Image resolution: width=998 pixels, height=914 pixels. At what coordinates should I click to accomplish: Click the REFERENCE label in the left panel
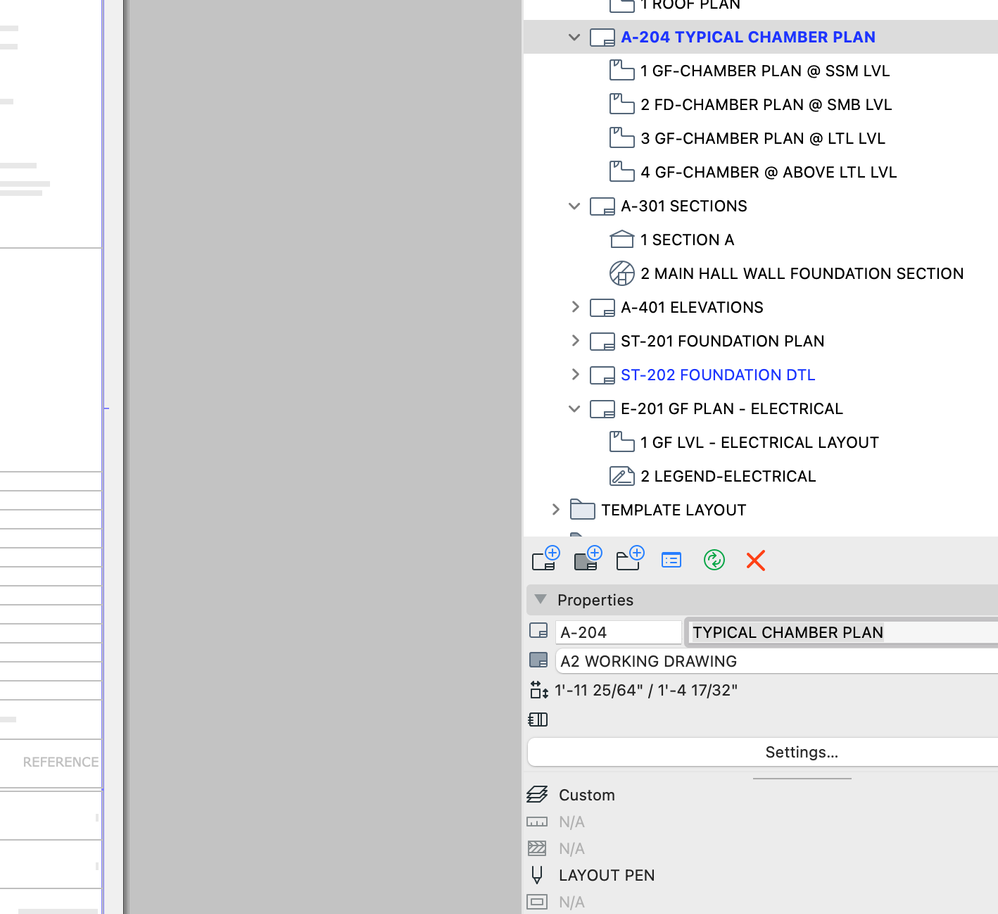tap(60, 762)
